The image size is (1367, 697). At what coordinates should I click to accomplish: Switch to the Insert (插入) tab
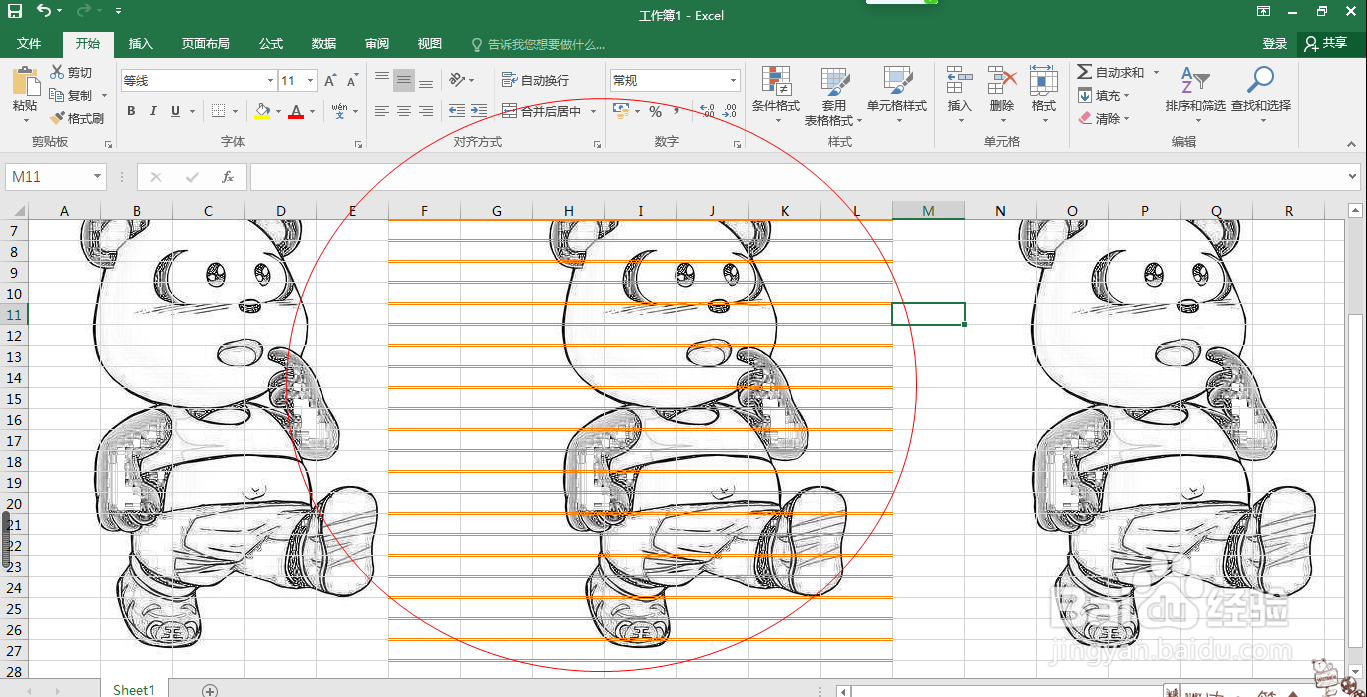point(141,44)
